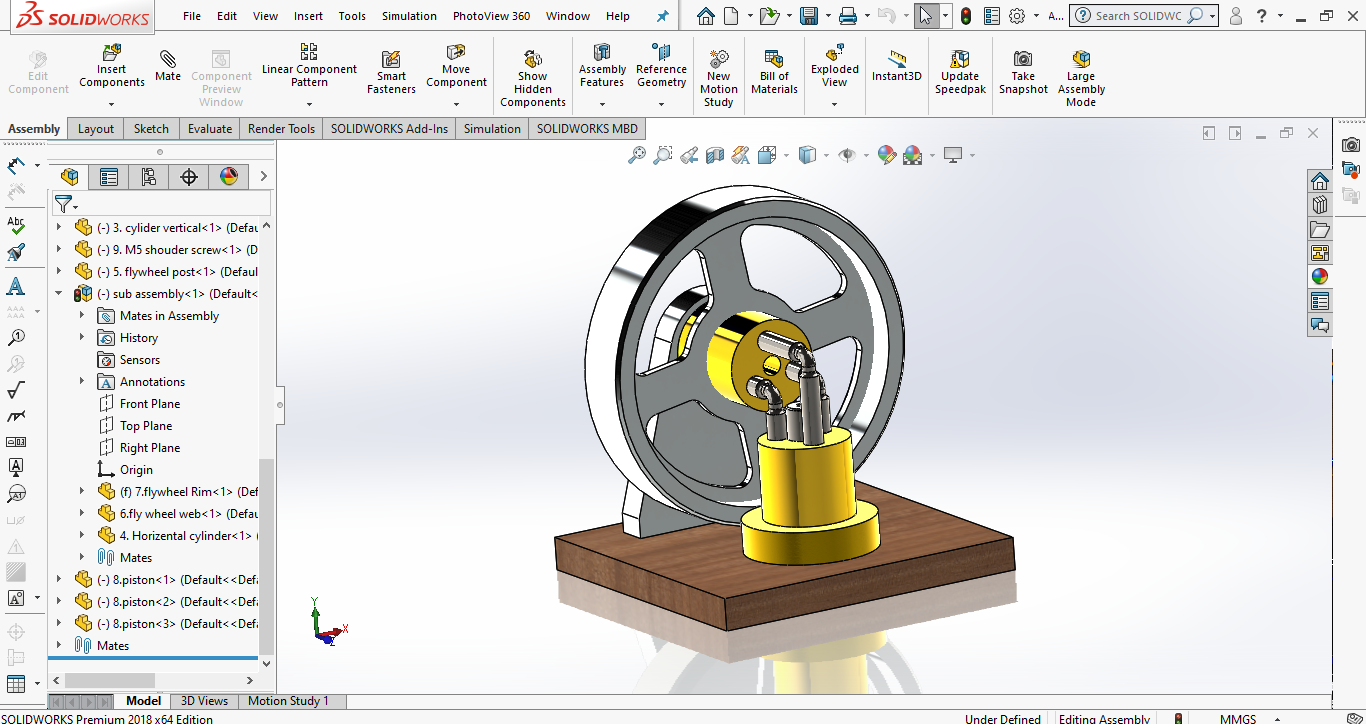Click Show Hidden Components
Image resolution: width=1366 pixels, height=724 pixels.
pyautogui.click(x=533, y=78)
